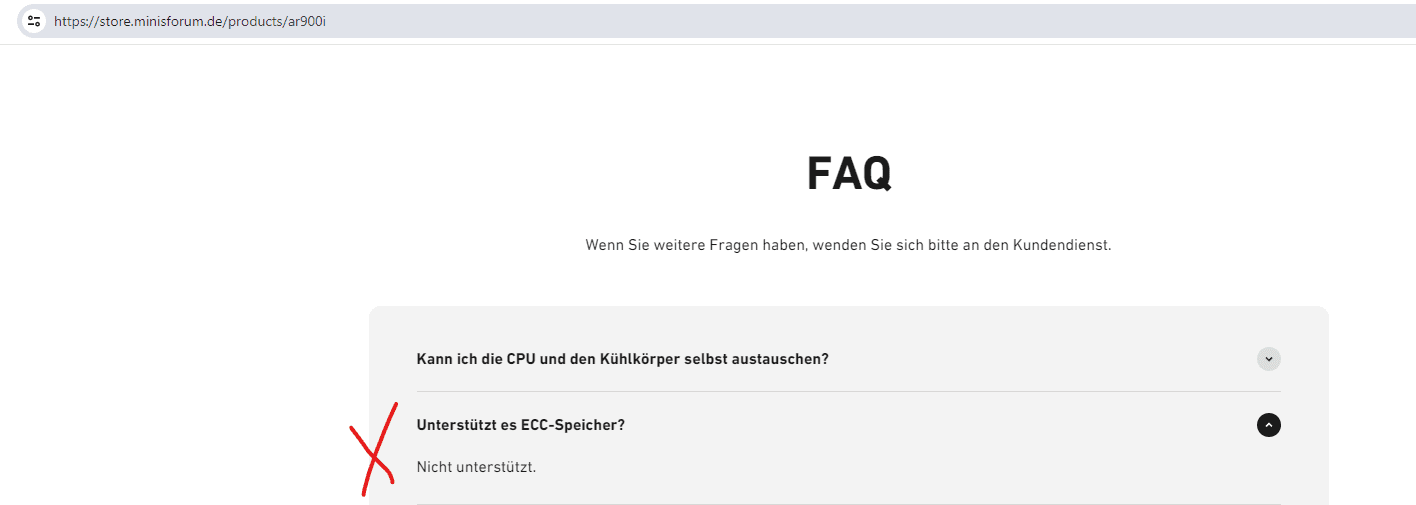This screenshot has height=505, width=1416.
Task: Focus the empty area of the address bar
Action: [x=800, y=21]
